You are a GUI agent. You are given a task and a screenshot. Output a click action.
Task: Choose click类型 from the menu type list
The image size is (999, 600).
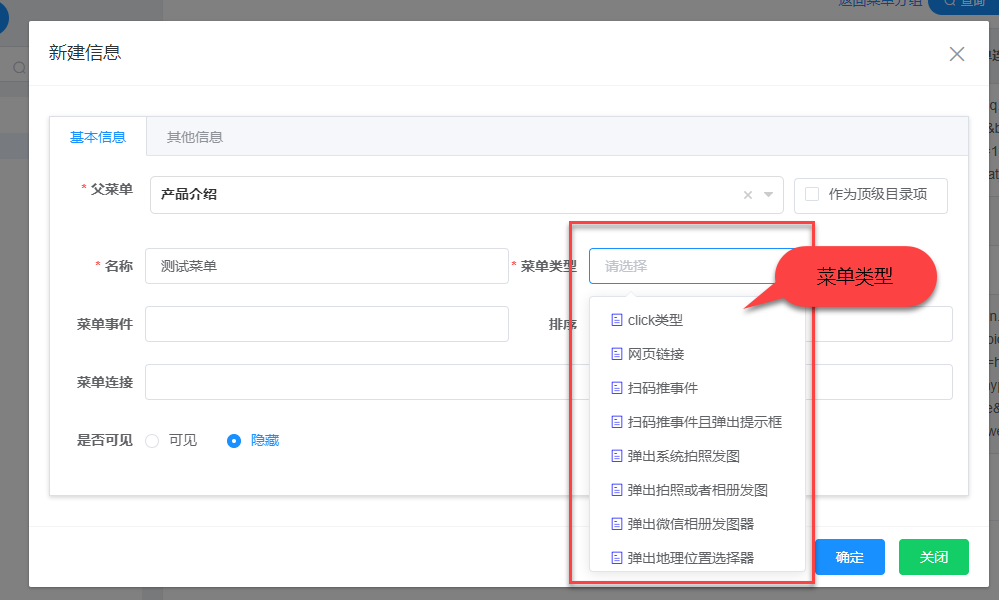[697, 320]
